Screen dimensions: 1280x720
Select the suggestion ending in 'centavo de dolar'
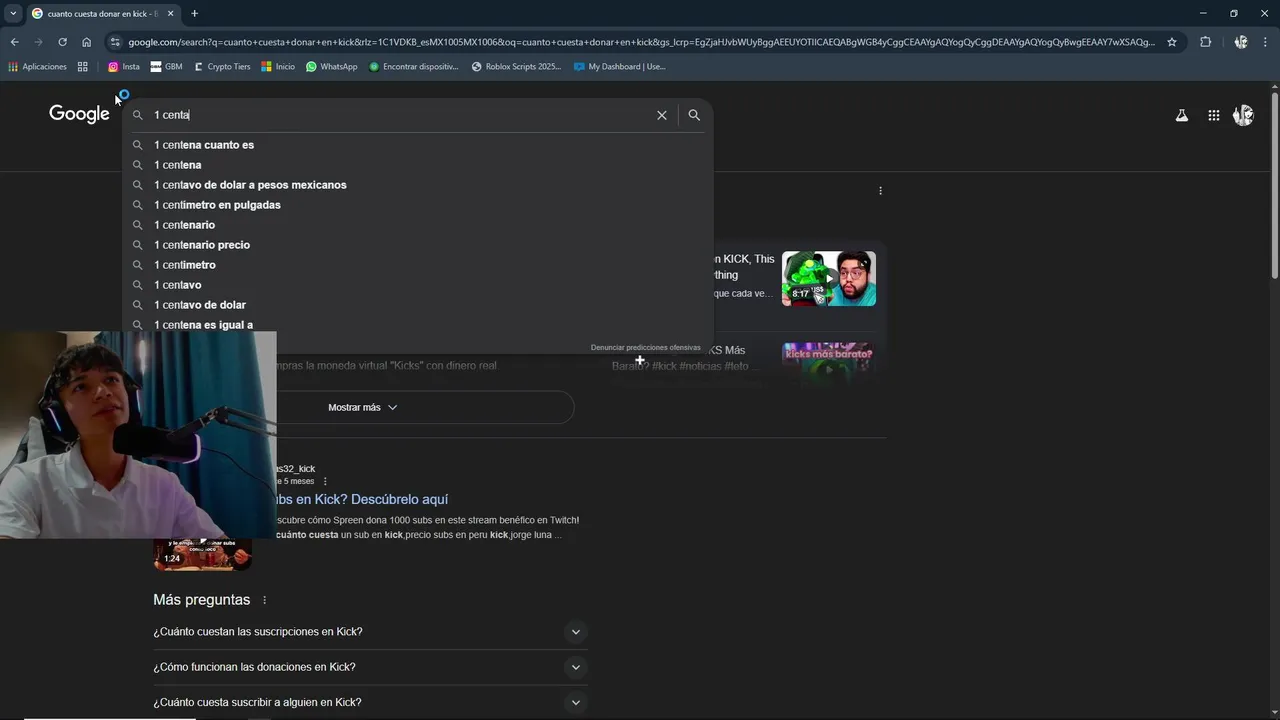click(x=418, y=305)
